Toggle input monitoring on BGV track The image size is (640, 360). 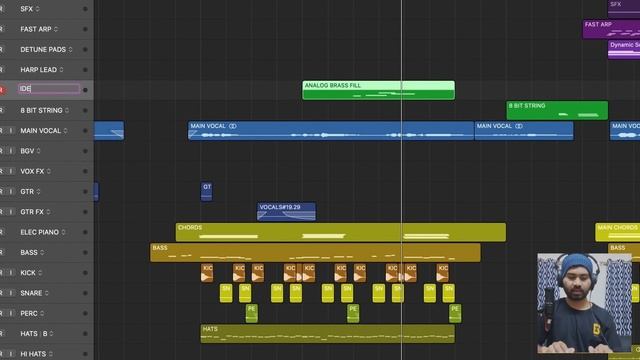point(11,151)
